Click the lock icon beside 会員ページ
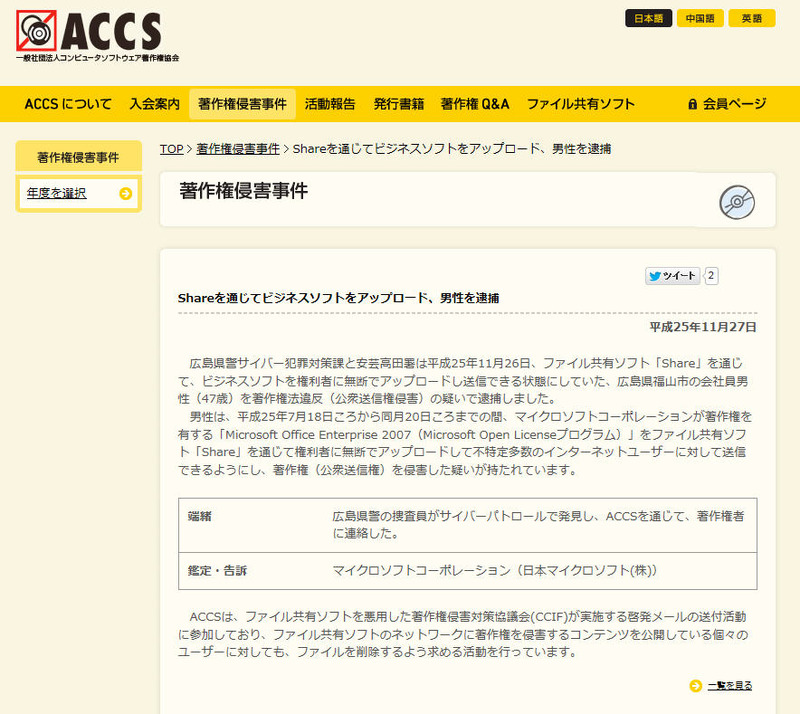 coord(692,104)
